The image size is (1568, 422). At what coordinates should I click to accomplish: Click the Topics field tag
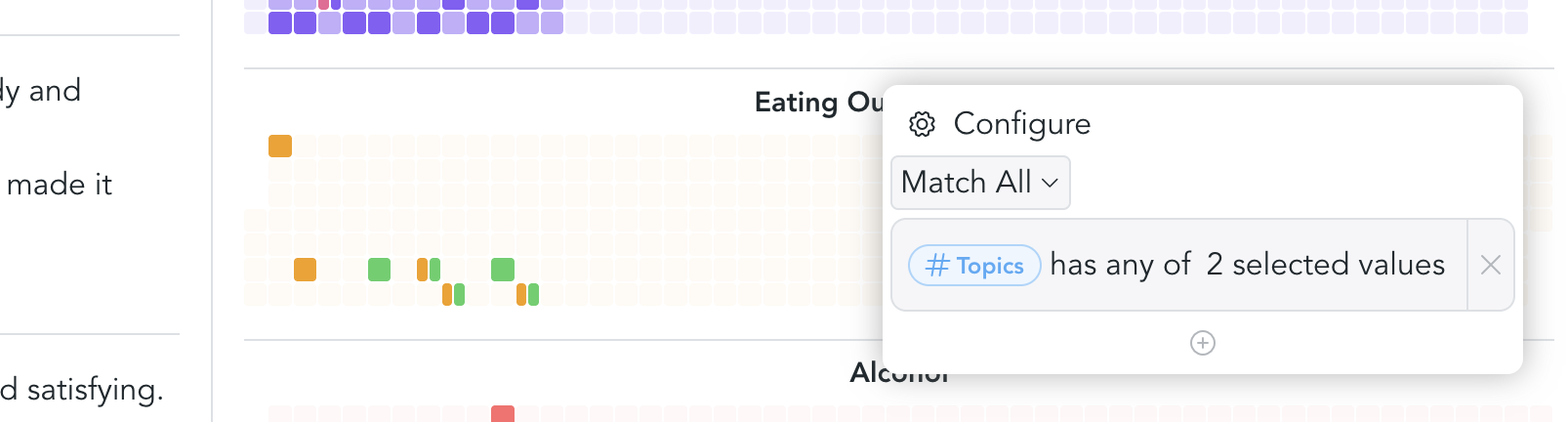(974, 265)
